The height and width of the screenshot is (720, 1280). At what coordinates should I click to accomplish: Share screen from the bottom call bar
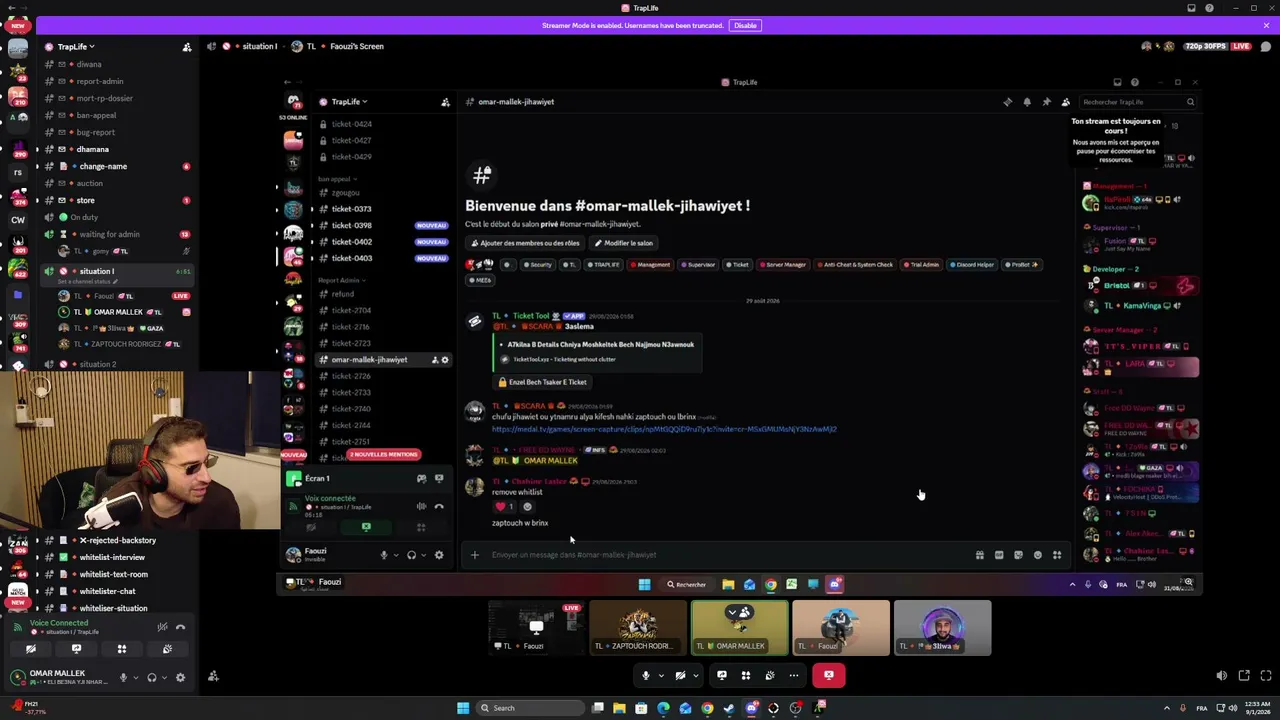coord(722,676)
